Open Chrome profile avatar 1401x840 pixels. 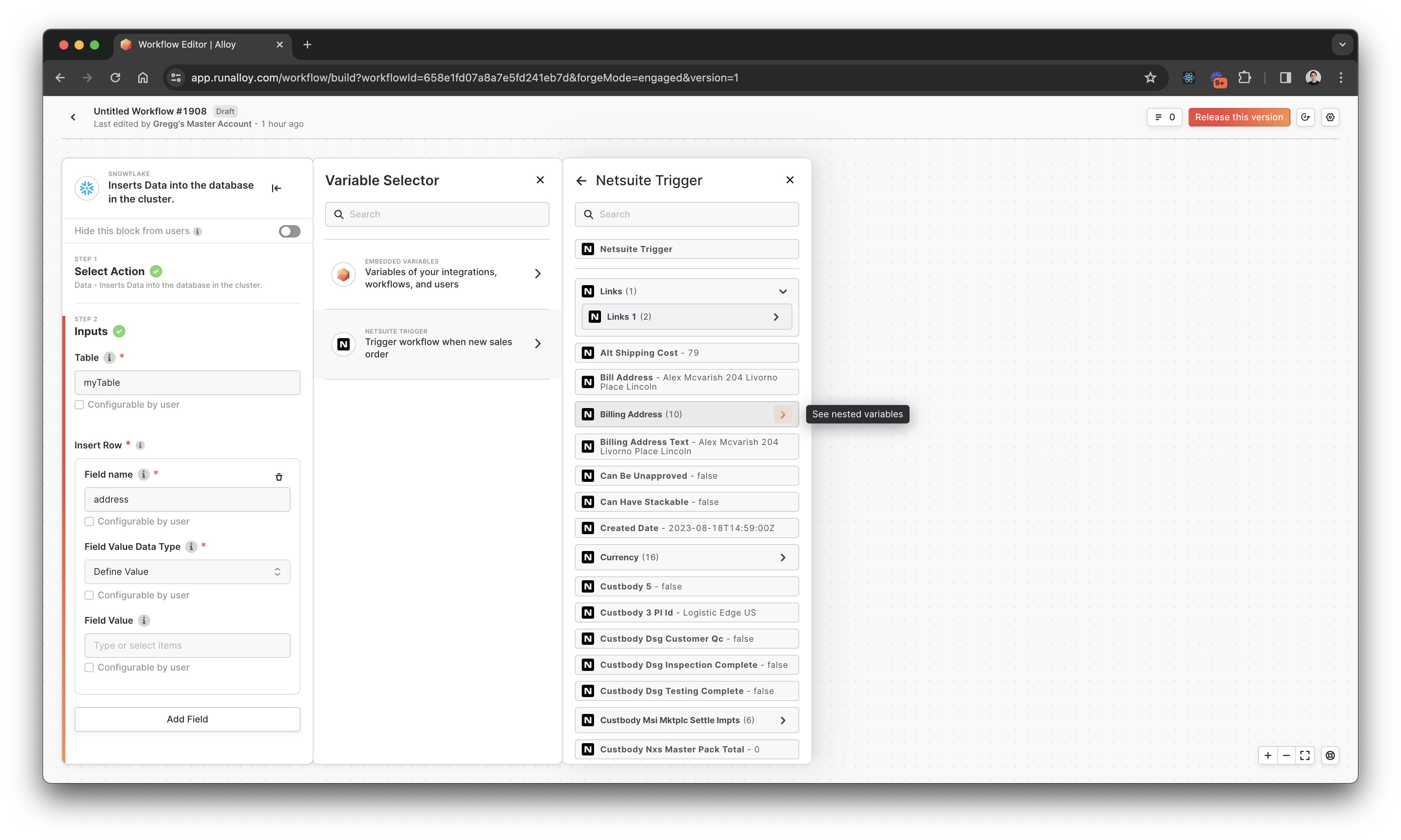pyautogui.click(x=1313, y=78)
